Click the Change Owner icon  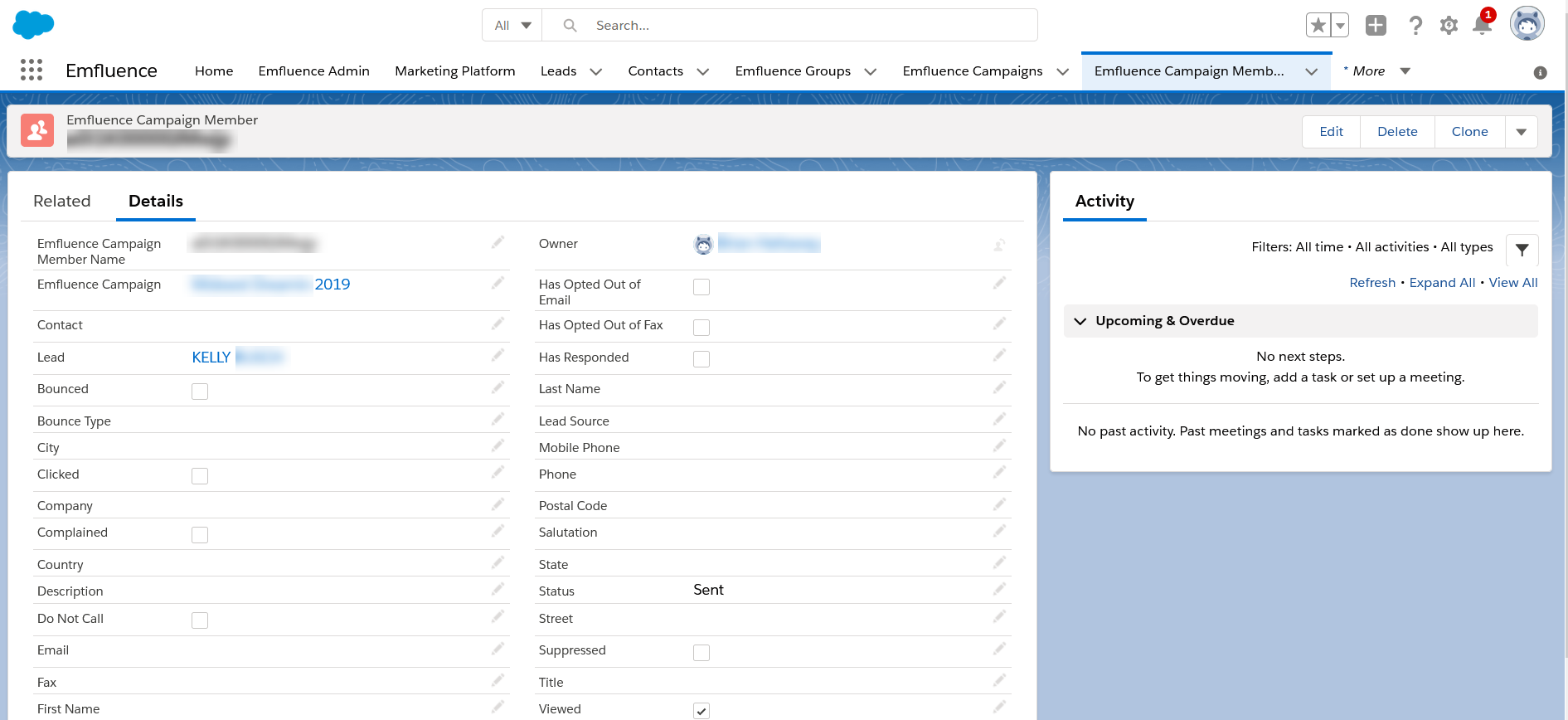[999, 245]
